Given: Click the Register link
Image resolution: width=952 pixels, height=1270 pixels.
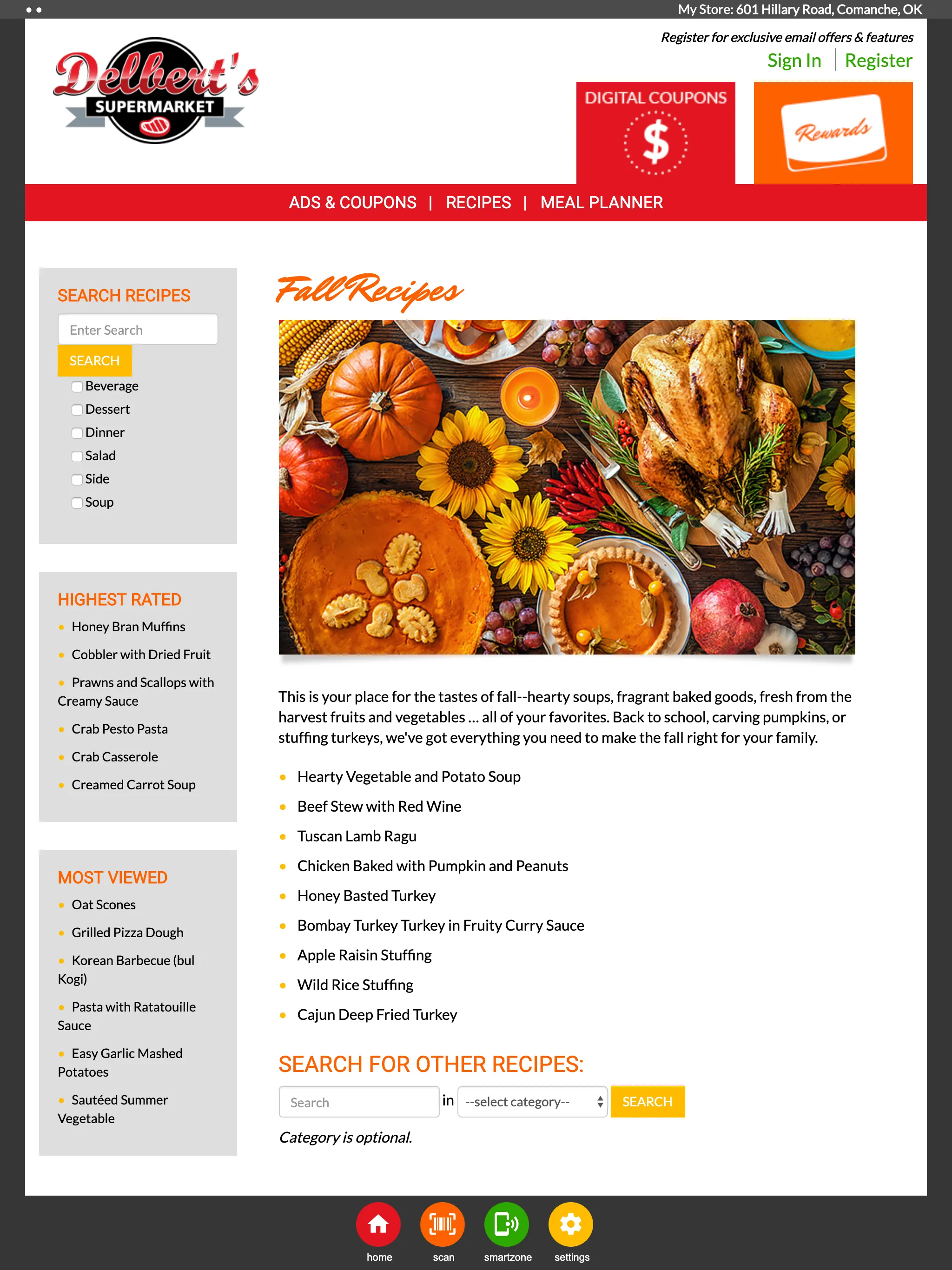Looking at the screenshot, I should point(878,61).
